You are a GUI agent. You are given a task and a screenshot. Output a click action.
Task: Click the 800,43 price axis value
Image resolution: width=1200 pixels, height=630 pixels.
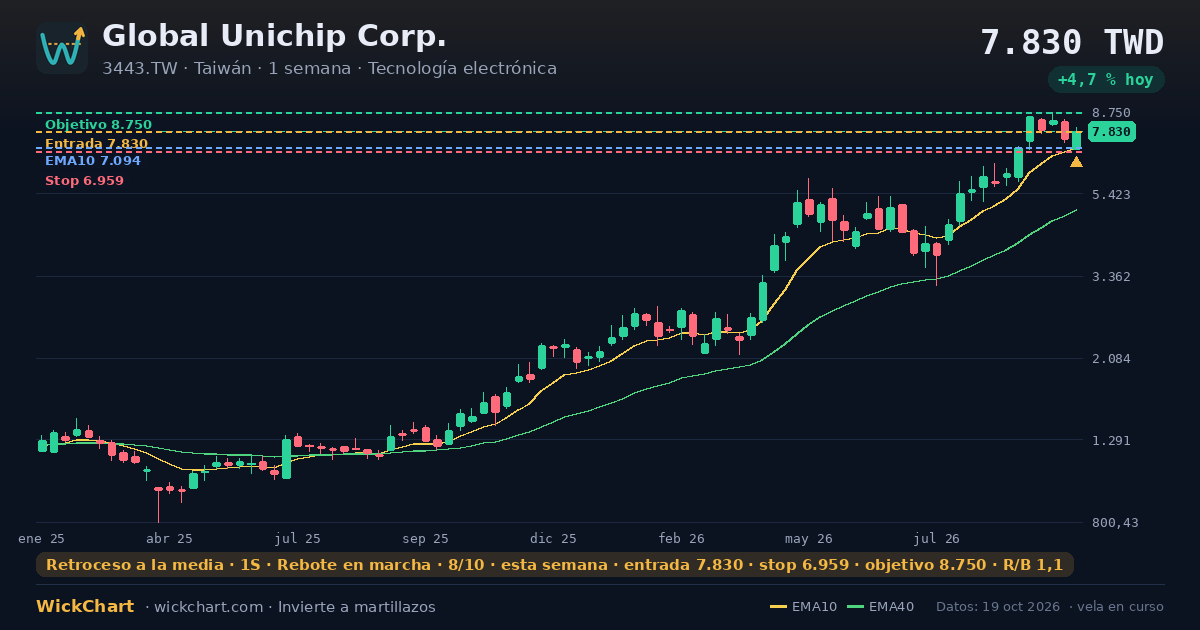pos(1114,523)
